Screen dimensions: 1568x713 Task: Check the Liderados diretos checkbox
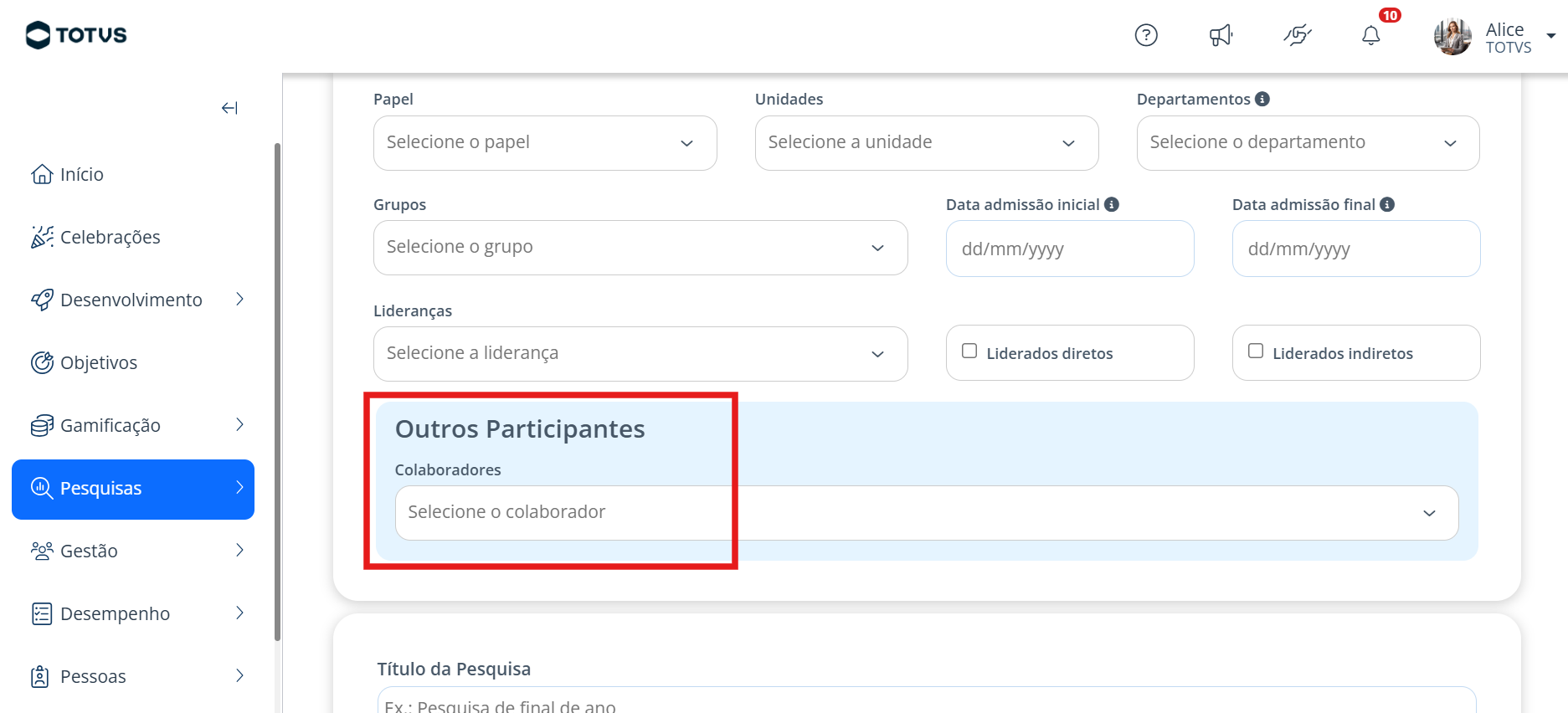point(969,351)
